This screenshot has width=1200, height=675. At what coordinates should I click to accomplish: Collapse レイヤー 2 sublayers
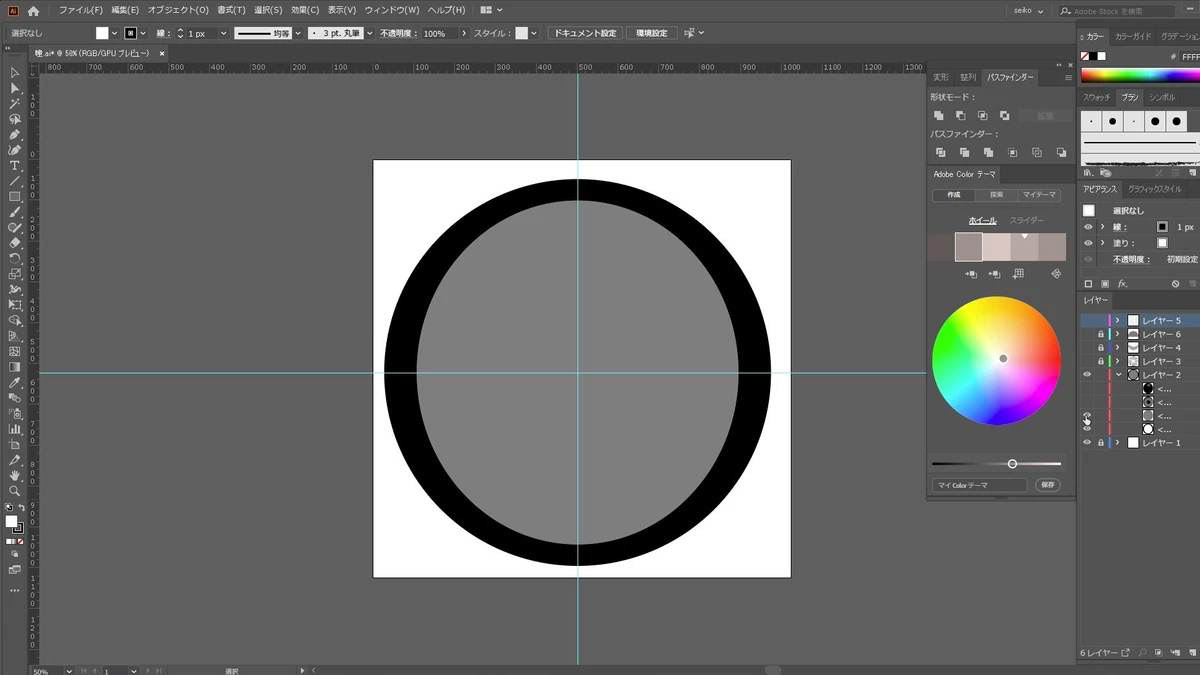click(1118, 375)
